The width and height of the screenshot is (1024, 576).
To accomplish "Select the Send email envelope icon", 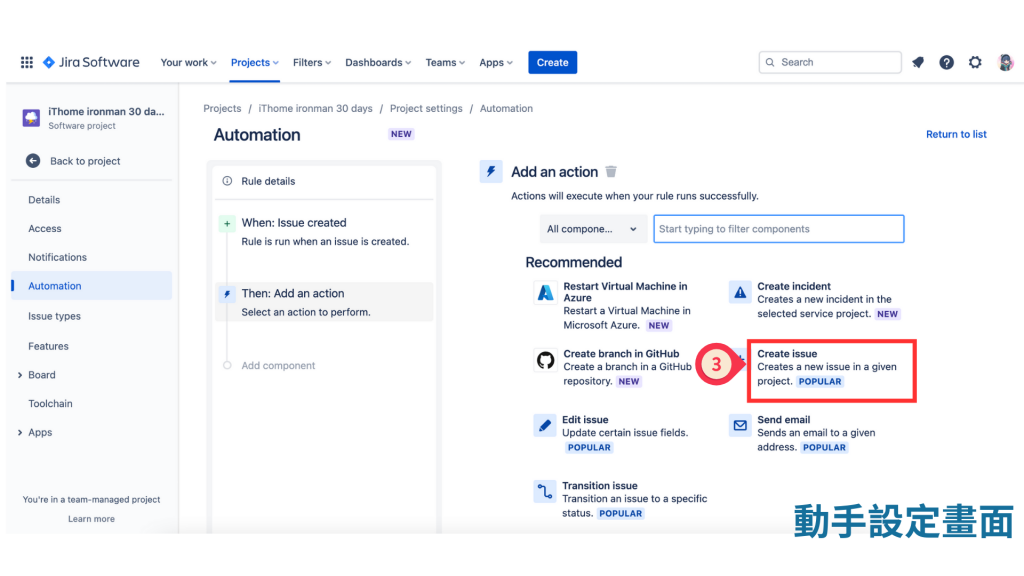I will pyautogui.click(x=739, y=425).
